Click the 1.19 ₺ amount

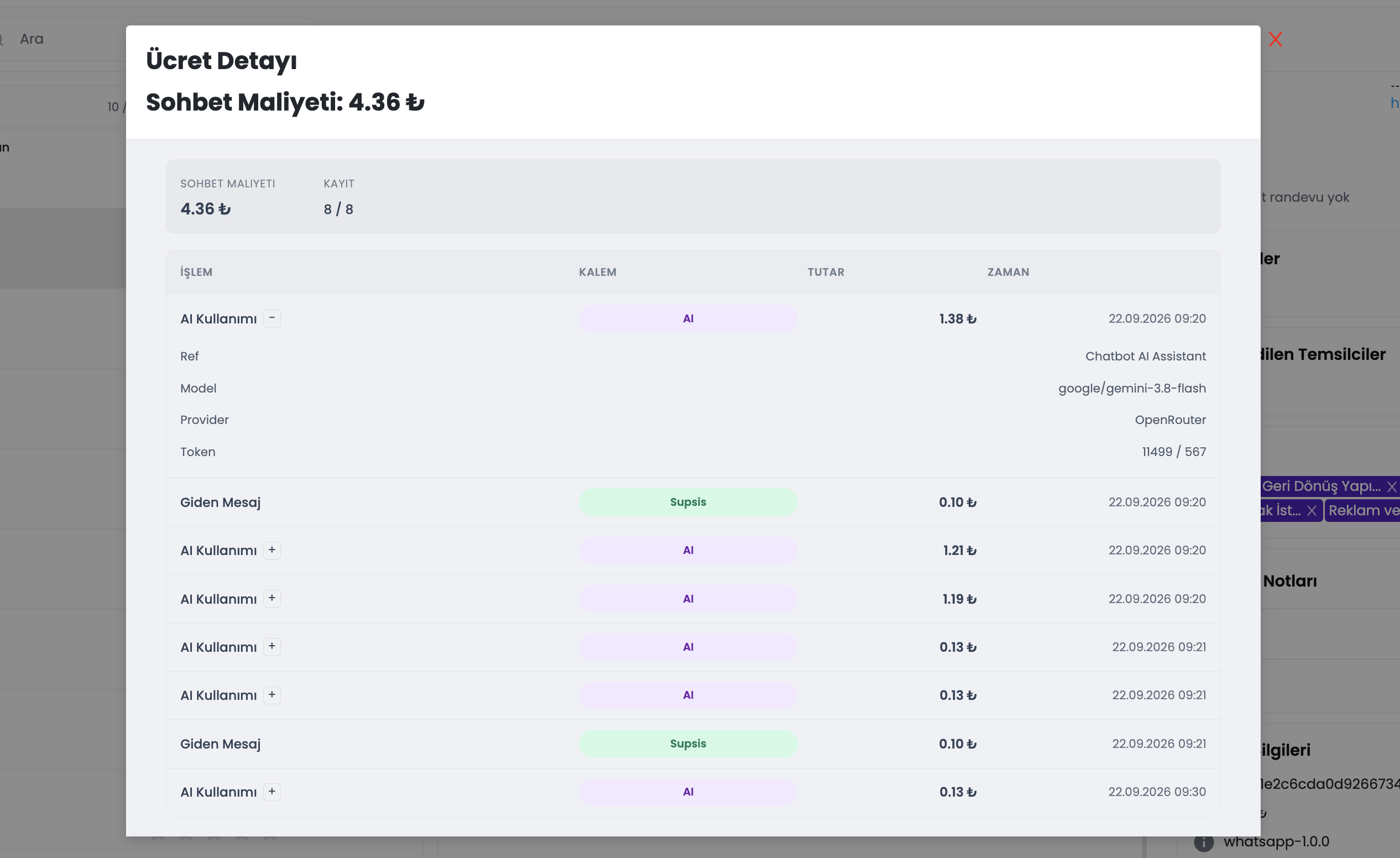click(960, 599)
